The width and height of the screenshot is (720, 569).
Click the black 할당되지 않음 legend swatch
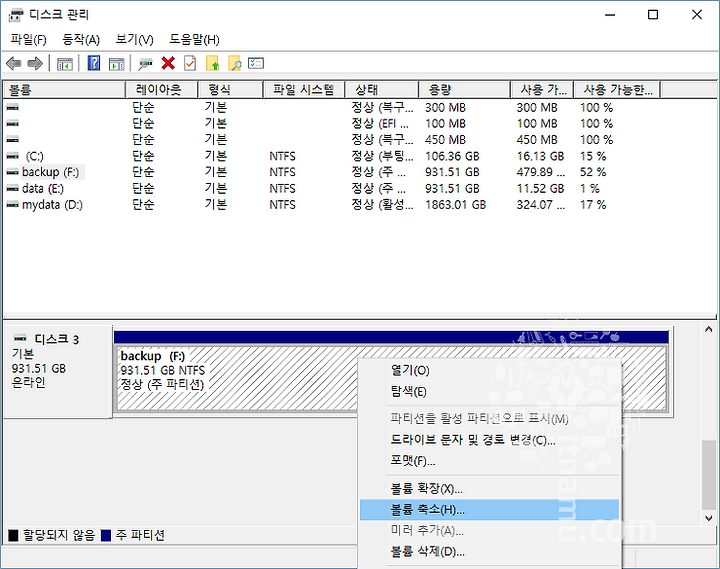(13, 535)
